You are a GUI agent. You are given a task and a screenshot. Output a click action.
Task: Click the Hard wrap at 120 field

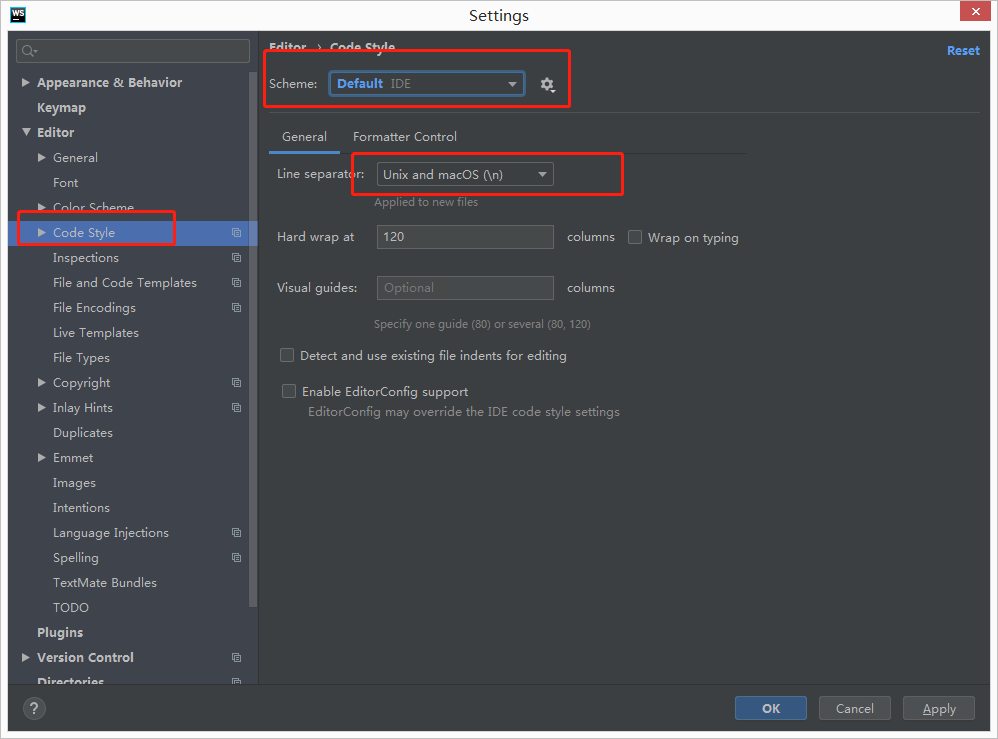[465, 237]
